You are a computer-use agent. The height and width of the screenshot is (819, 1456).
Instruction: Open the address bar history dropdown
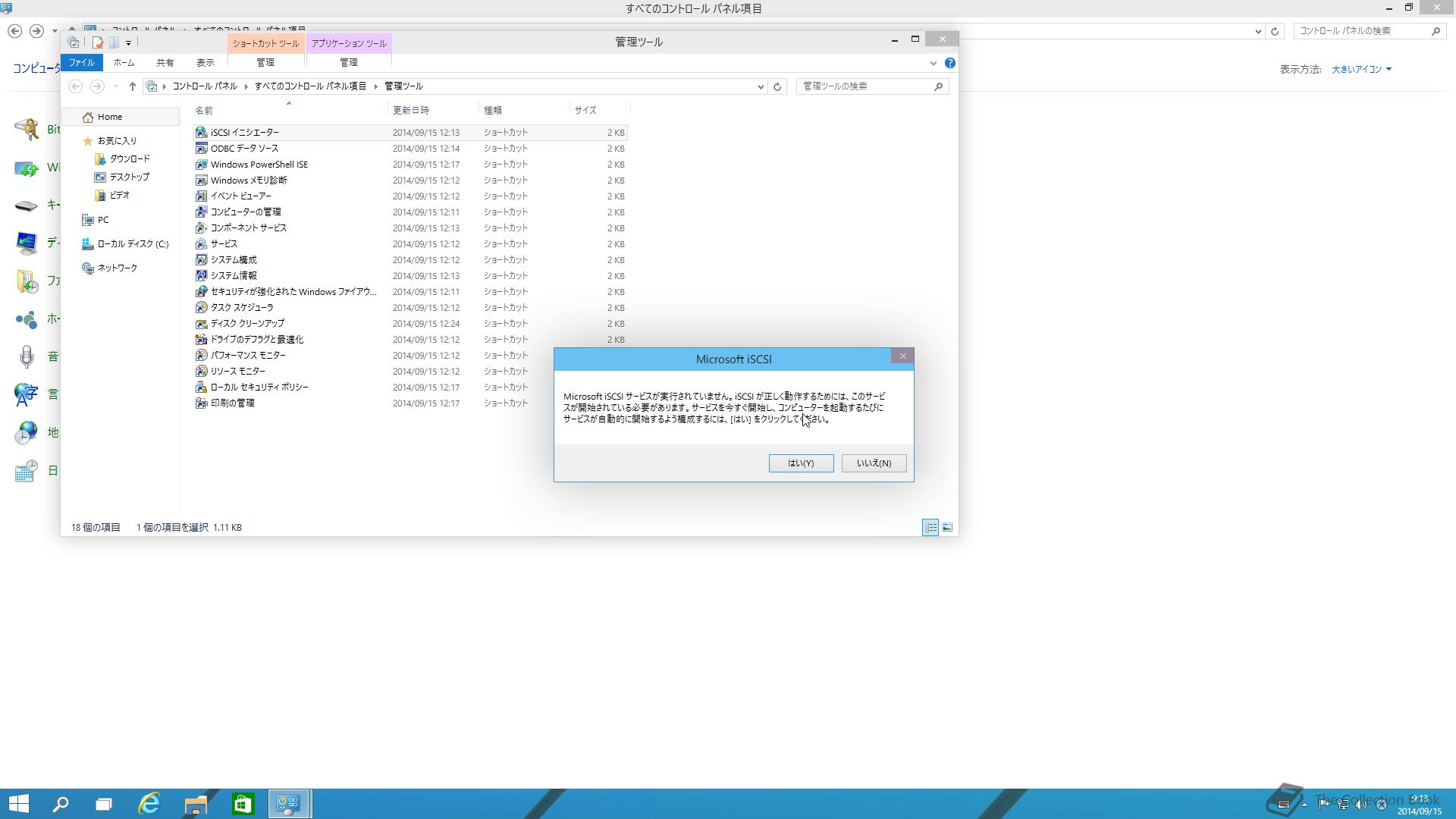[761, 86]
